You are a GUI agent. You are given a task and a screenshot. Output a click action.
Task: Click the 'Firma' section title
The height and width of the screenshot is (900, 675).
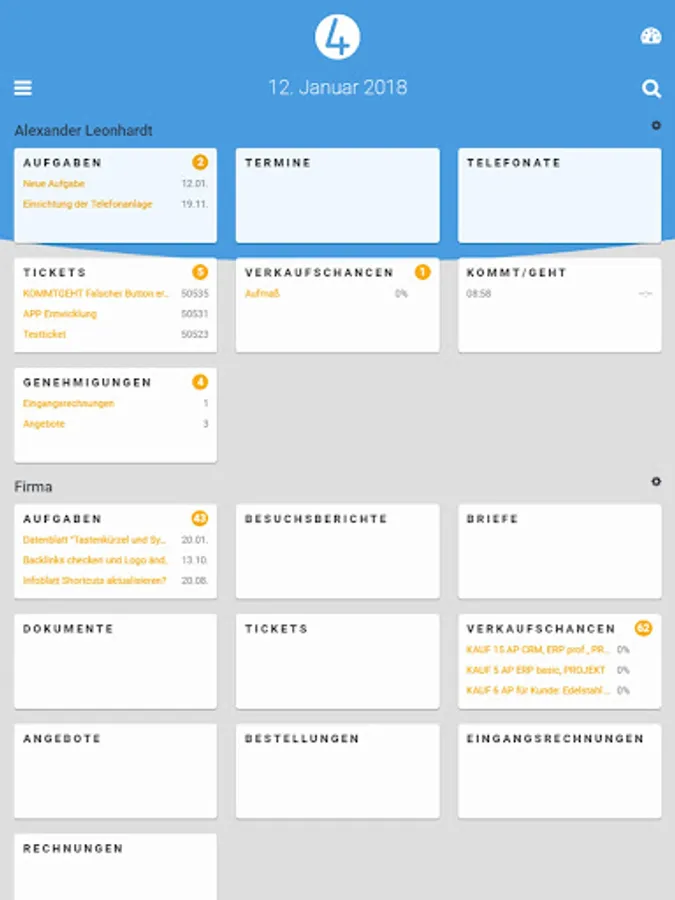point(33,487)
